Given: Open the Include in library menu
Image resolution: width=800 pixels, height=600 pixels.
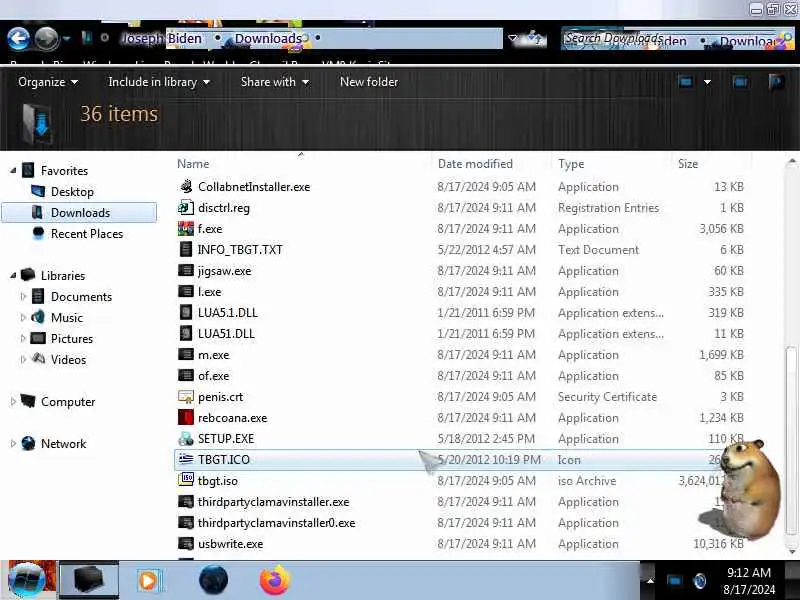Looking at the screenshot, I should 159,82.
